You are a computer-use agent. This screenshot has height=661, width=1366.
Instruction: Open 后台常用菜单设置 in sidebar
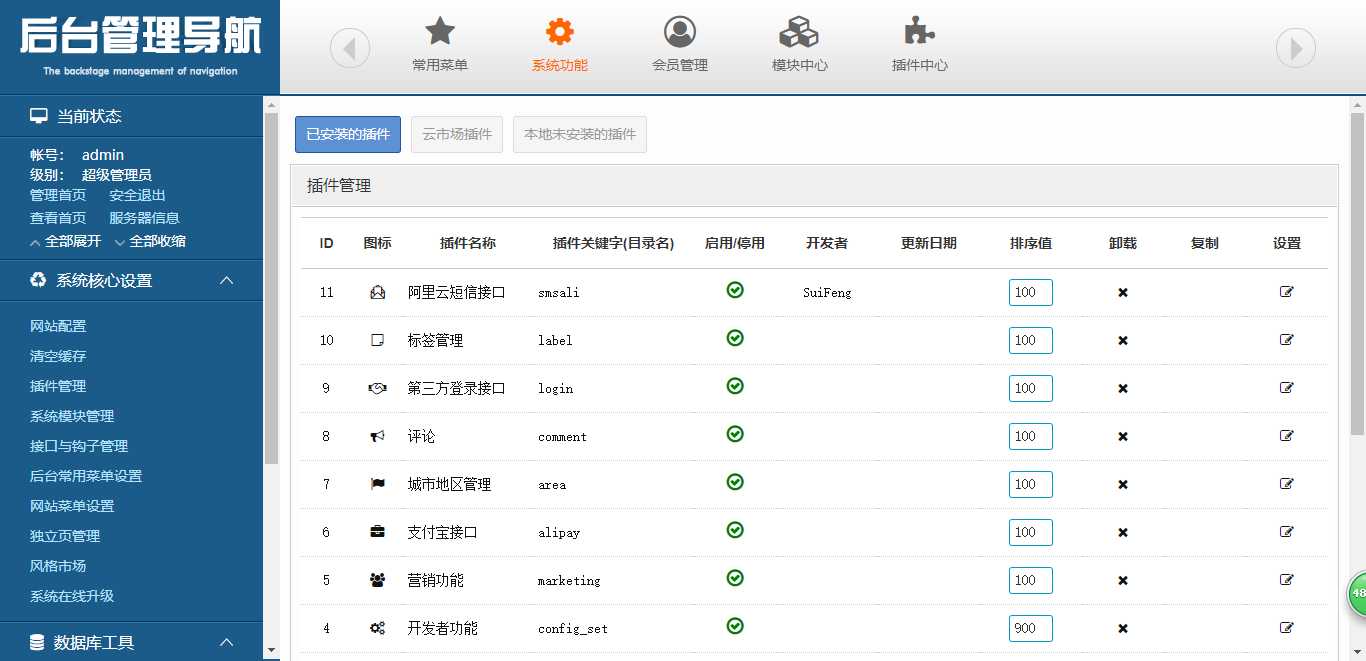pos(86,476)
